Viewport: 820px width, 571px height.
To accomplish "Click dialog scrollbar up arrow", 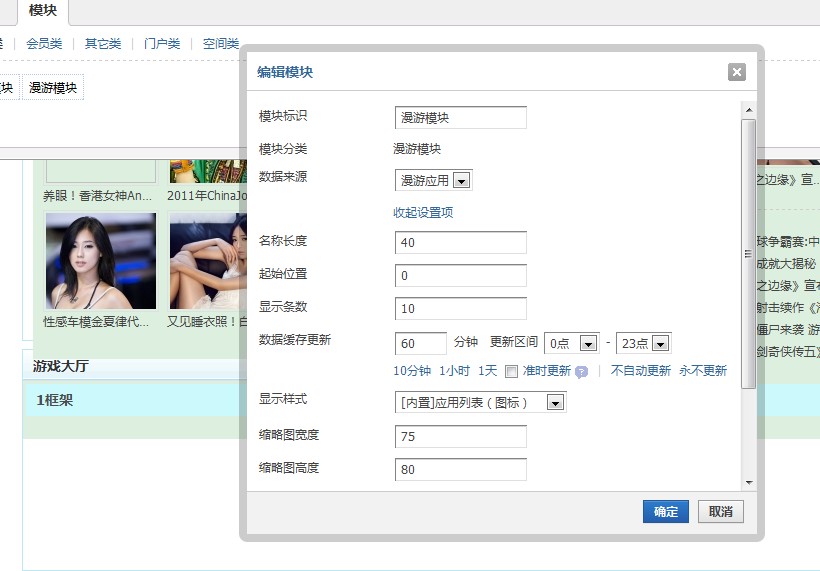I will (x=749, y=110).
